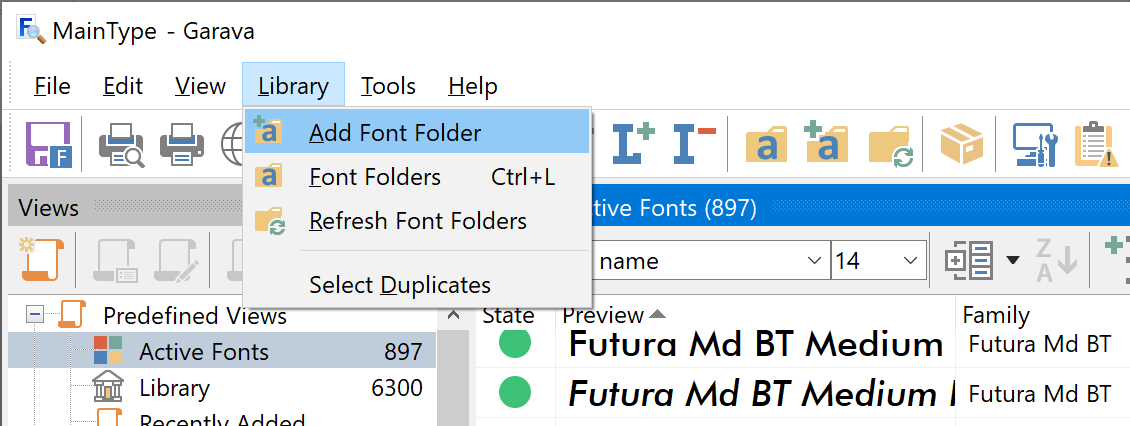Click the grouping layout icon in font list toolbar
This screenshot has height=426, width=1130.
(969, 260)
